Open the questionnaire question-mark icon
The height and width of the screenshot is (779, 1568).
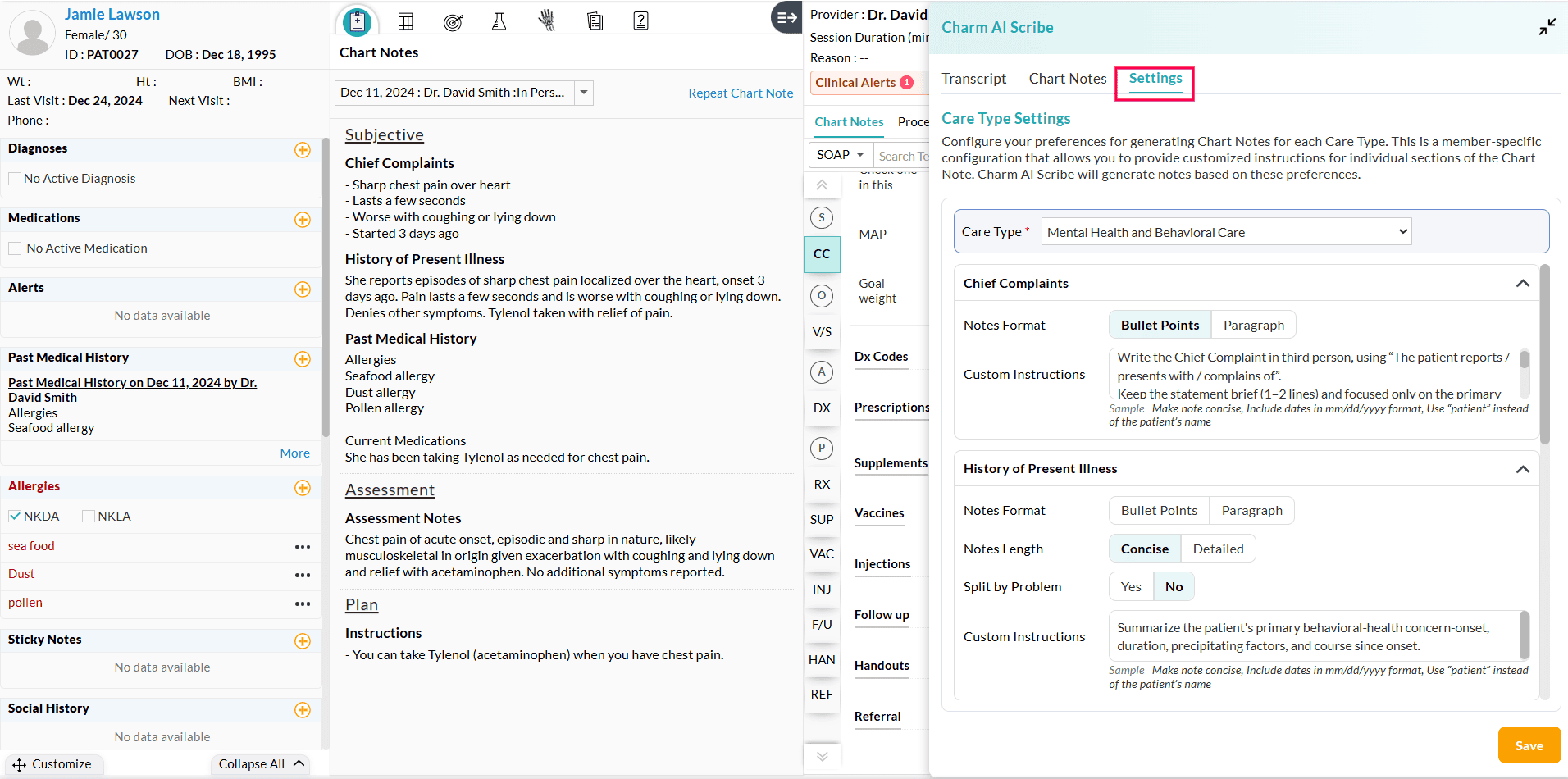(641, 21)
